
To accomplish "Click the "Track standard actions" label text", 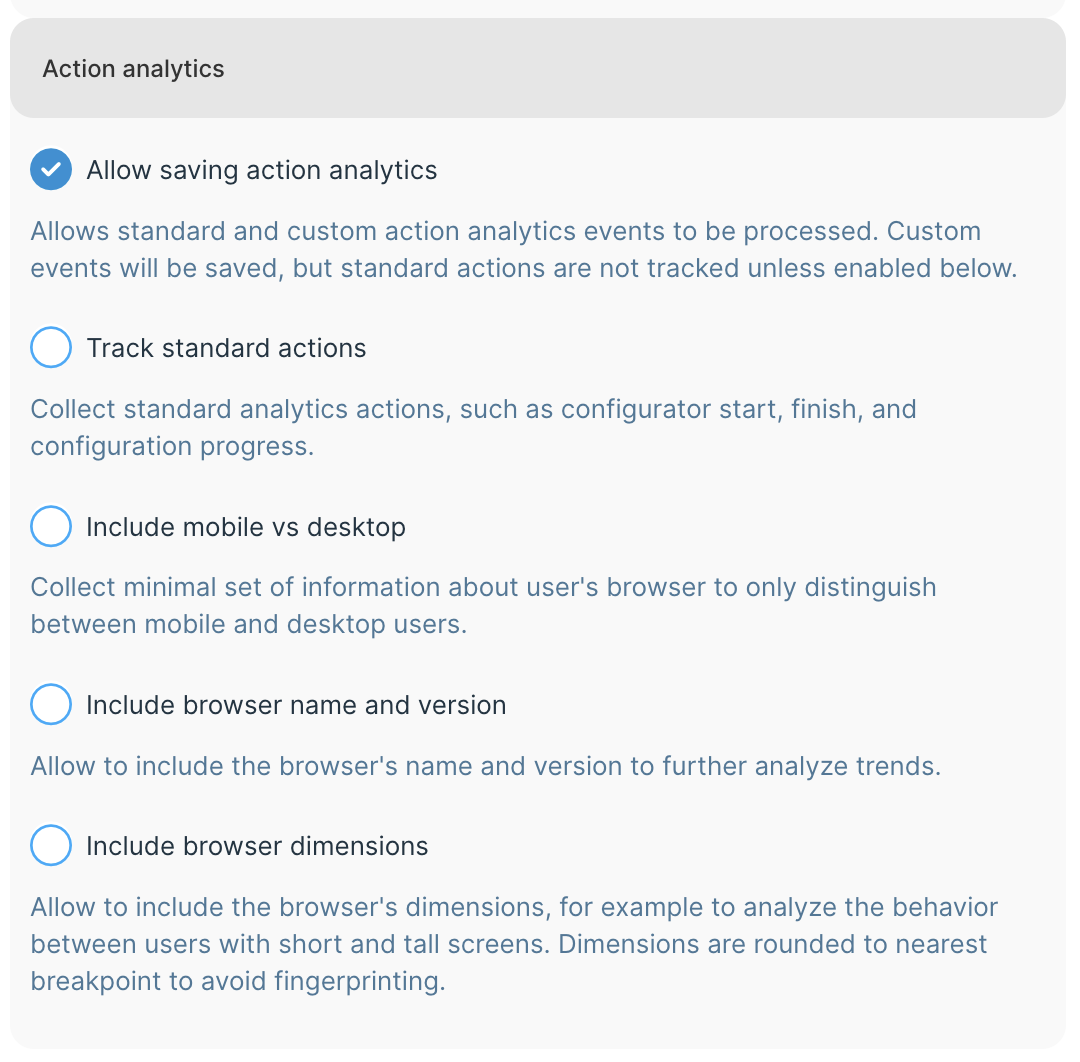I will tap(226, 348).
